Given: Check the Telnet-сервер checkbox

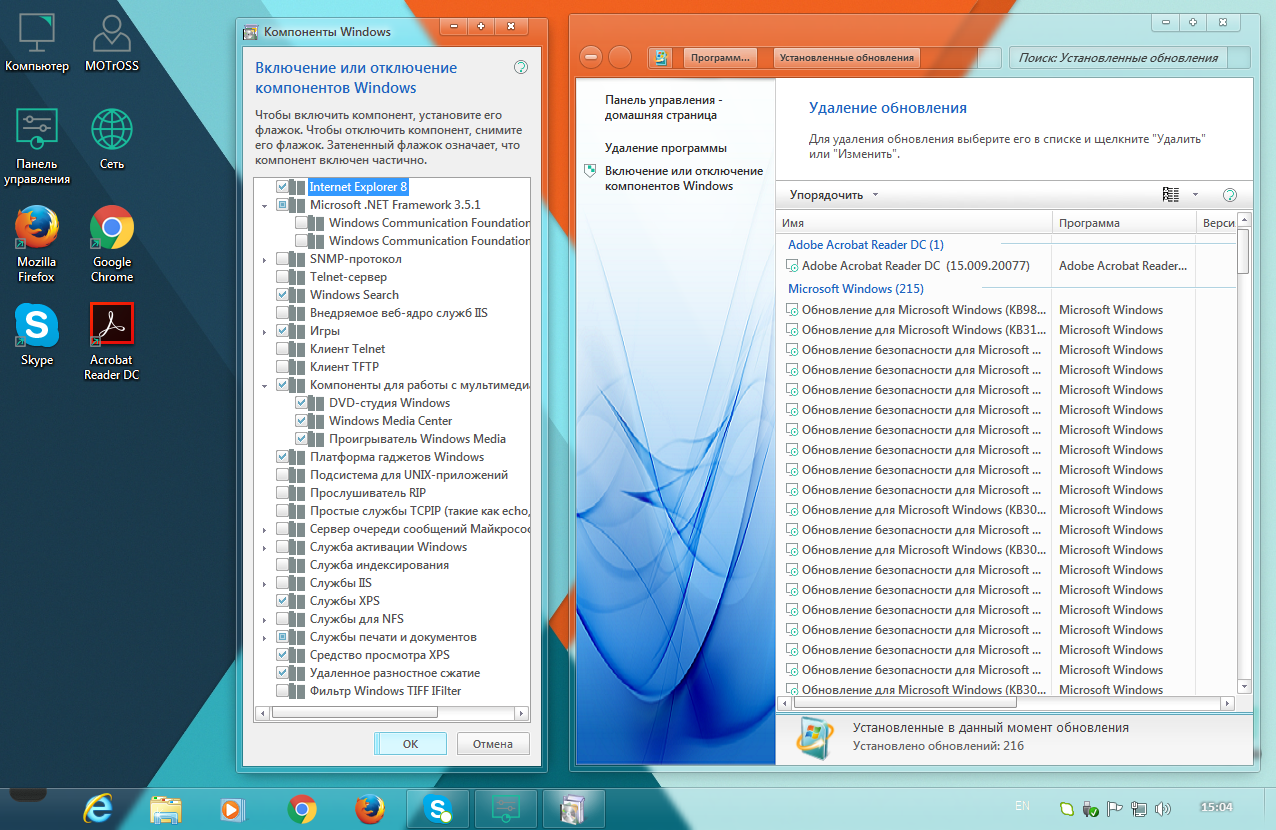Looking at the screenshot, I should pyautogui.click(x=282, y=277).
